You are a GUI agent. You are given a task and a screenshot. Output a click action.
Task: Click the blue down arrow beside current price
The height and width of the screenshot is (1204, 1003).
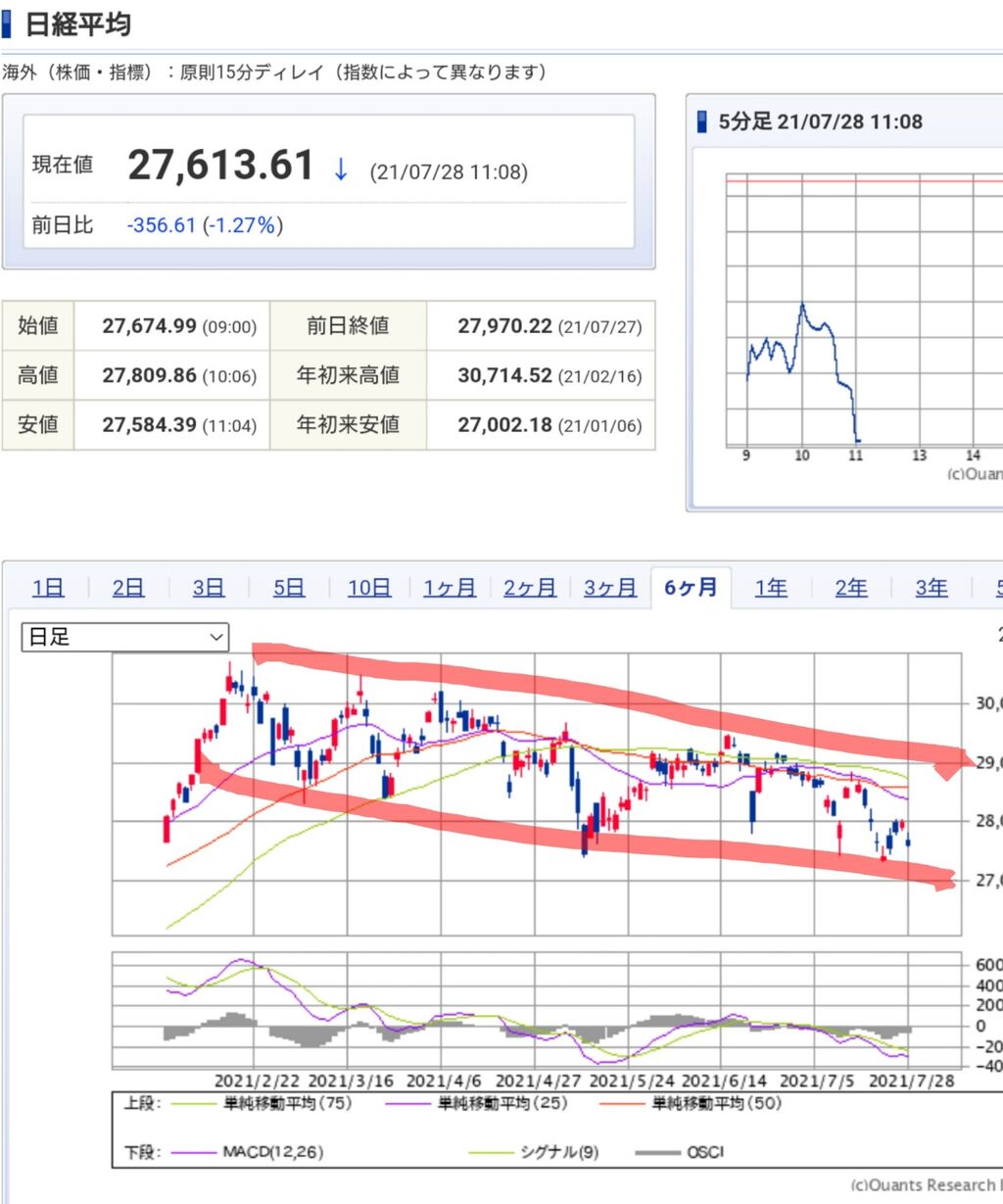[340, 169]
